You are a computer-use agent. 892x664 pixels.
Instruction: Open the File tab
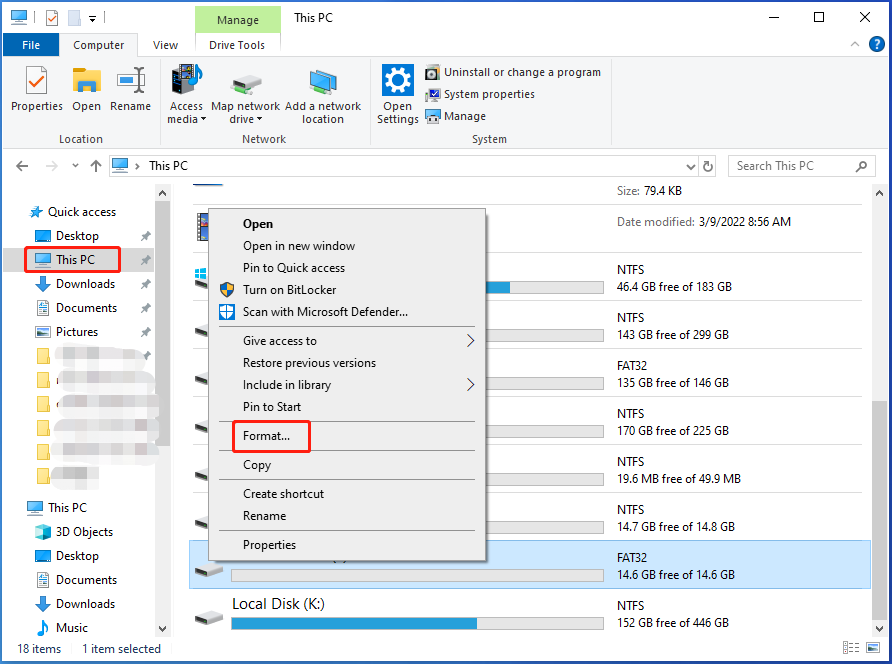tap(31, 45)
